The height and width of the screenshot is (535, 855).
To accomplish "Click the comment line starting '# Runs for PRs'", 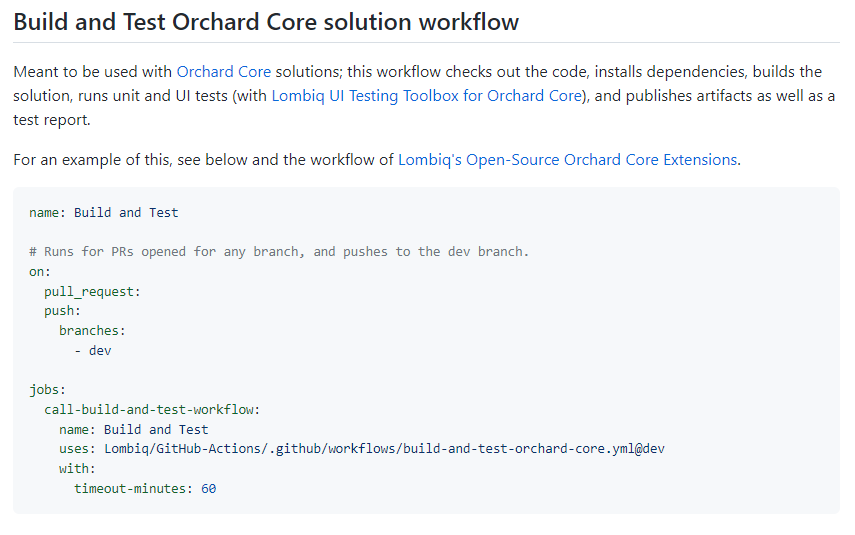I will [x=279, y=251].
